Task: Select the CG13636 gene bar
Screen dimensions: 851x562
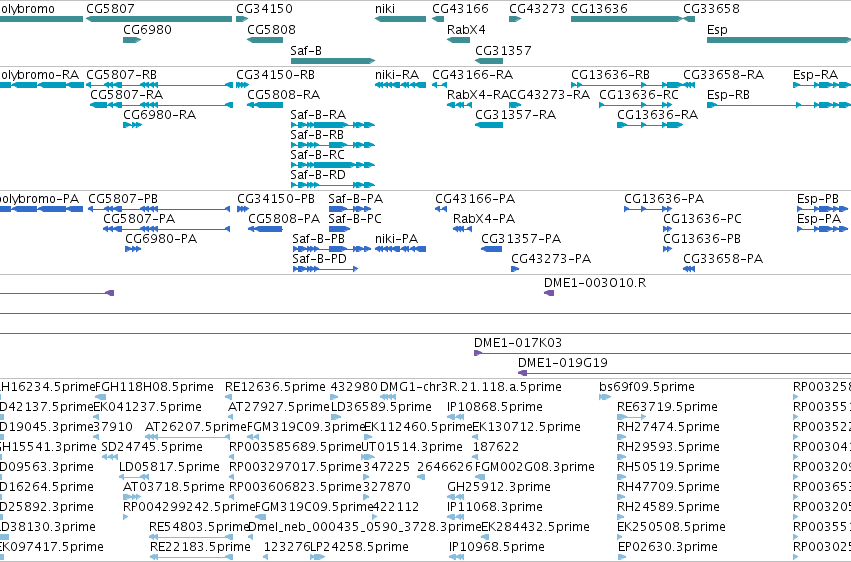Action: (626, 19)
